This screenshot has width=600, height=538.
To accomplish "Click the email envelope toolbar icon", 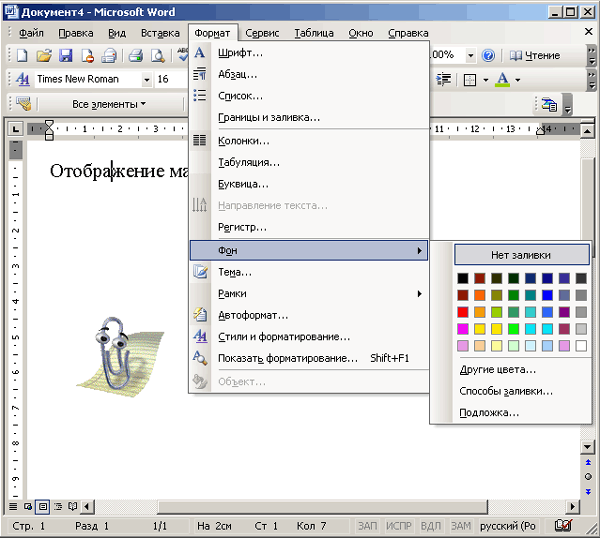I will [109, 55].
